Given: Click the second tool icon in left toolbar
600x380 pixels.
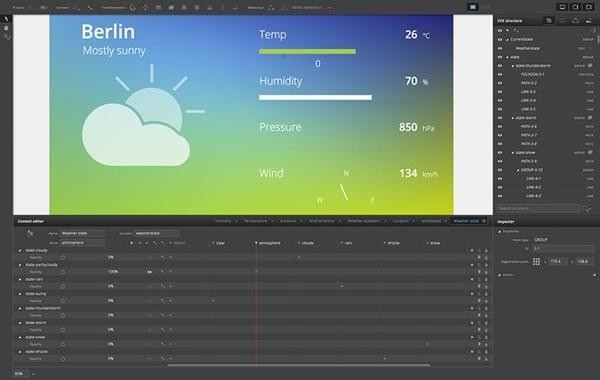Looking at the screenshot, I should [6, 28].
